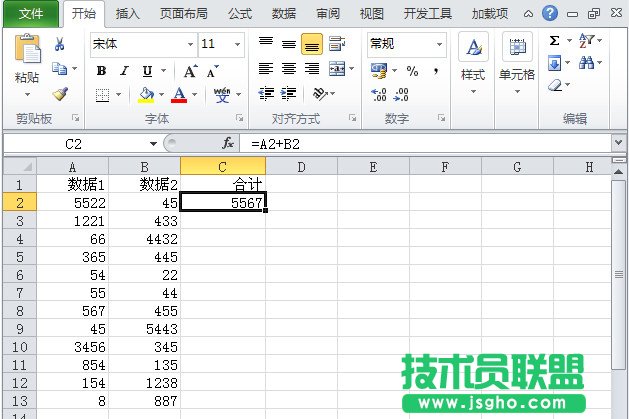The height and width of the screenshot is (419, 629).
Task: Click Fill down arrow icon
Action: (x=554, y=63)
